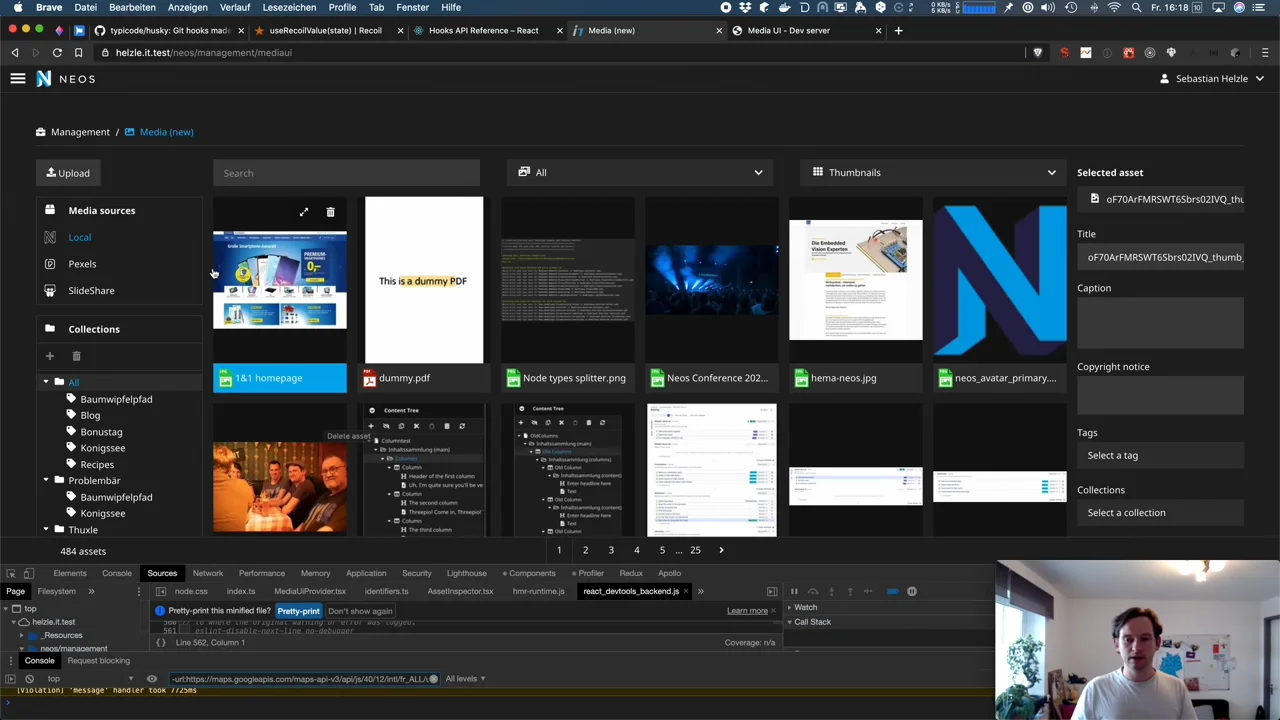Toggle 'Pause on exceptions' debugger icon
Viewport: 1280px width, 720px height.
coord(911,591)
